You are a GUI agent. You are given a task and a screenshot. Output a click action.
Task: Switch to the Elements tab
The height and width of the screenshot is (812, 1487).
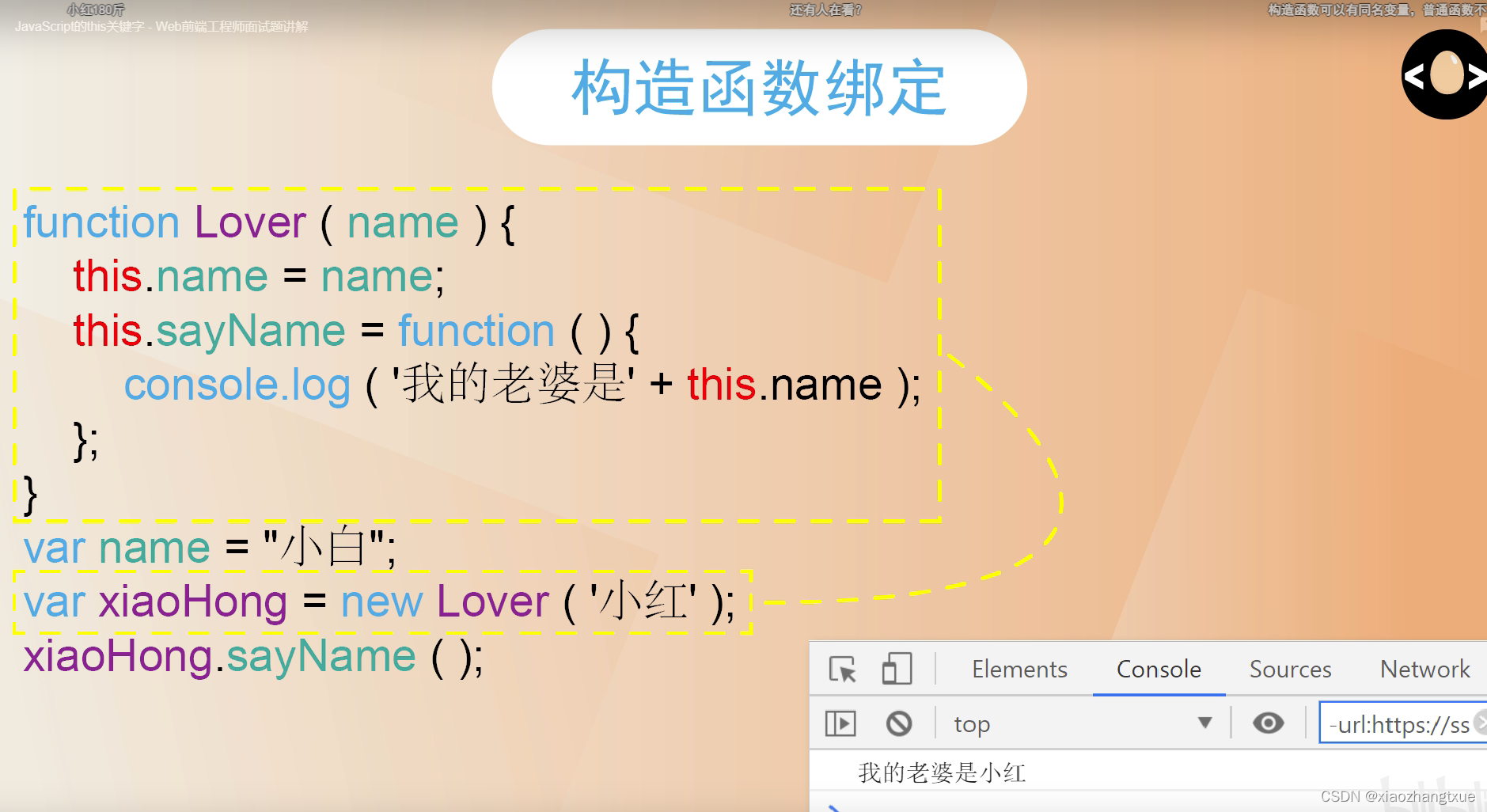[1019, 670]
